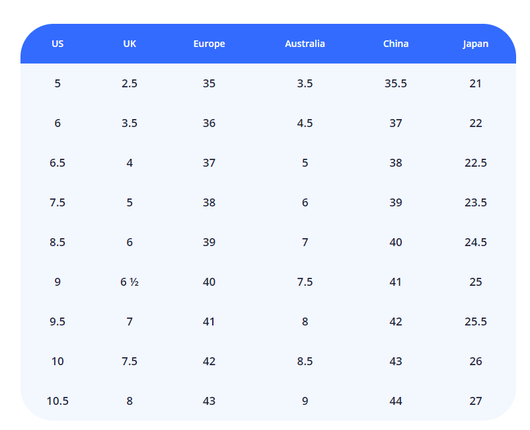Viewport: 530px width, 430px height.
Task: Select Europe size 43 cell
Action: [x=209, y=401]
